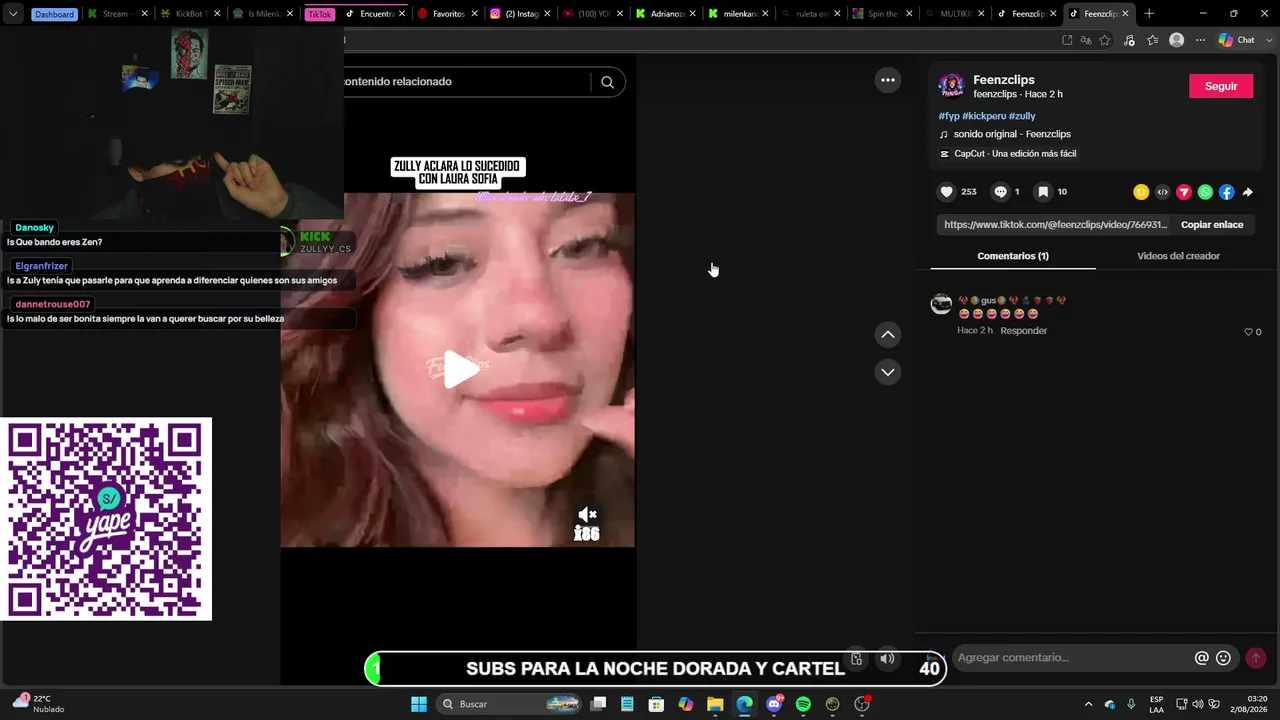Mention a user with the @ icon
The image size is (1280, 720).
point(1202,658)
